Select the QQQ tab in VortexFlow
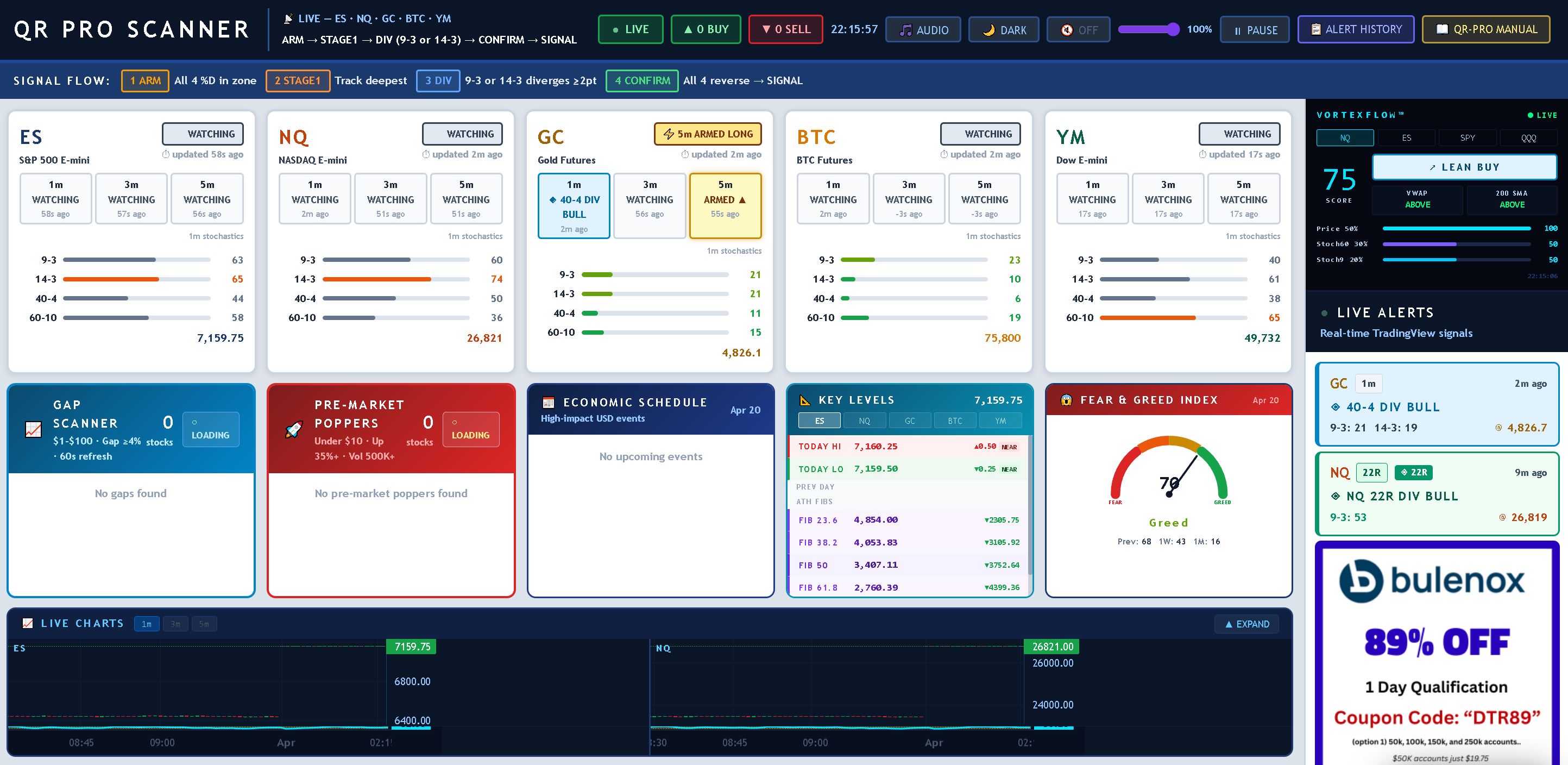The image size is (1568, 765). (1528, 137)
